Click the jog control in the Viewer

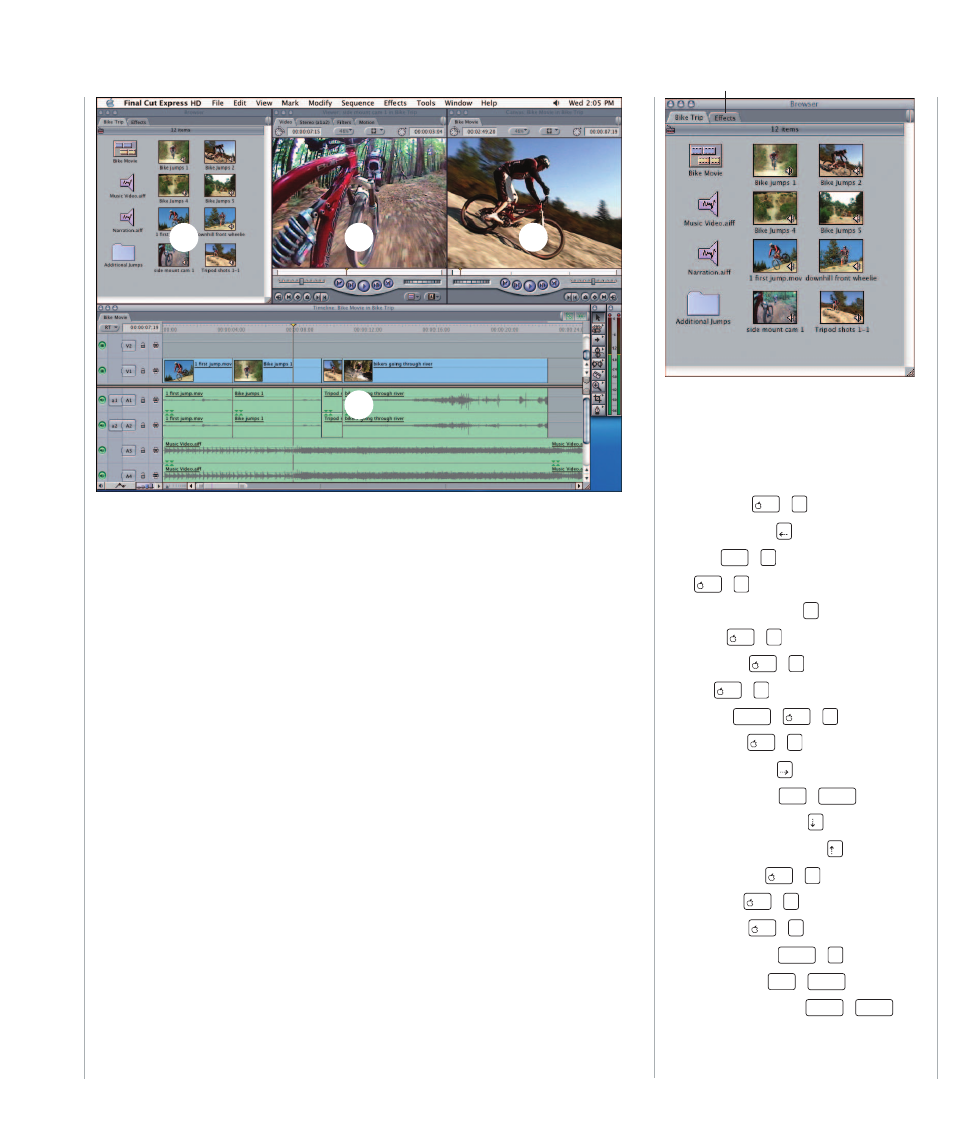pyautogui.click(x=422, y=282)
